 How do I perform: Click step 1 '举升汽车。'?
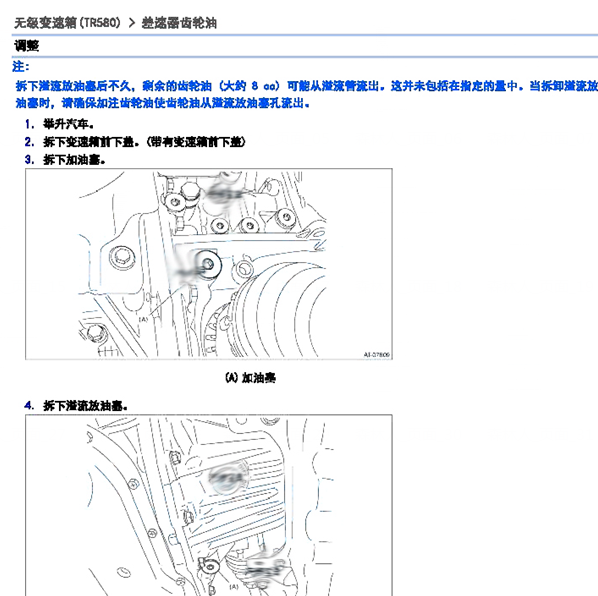pos(68,124)
